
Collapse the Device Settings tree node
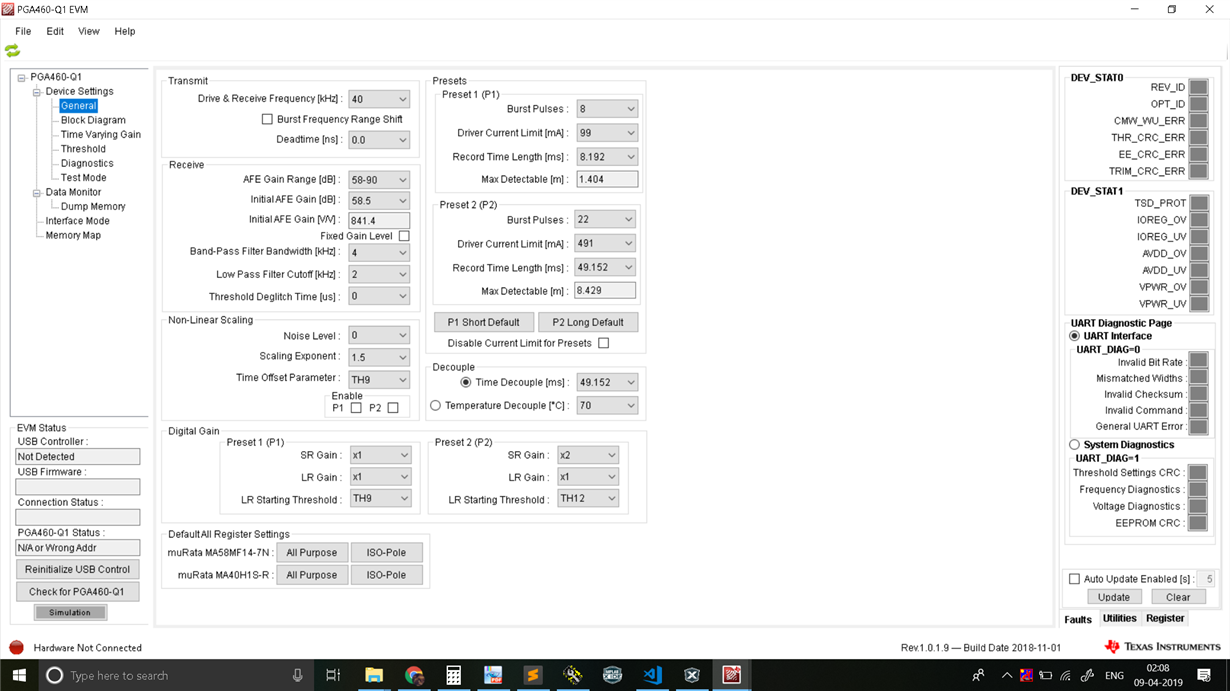click(37, 91)
